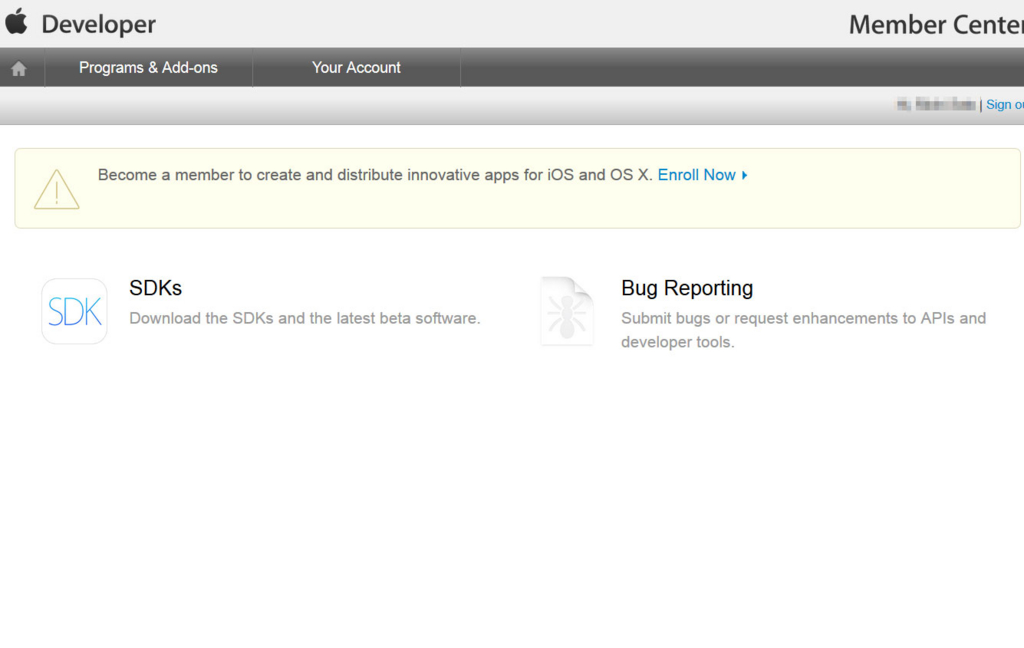Click the Member Center title
This screenshot has width=1024, height=648.
[936, 25]
